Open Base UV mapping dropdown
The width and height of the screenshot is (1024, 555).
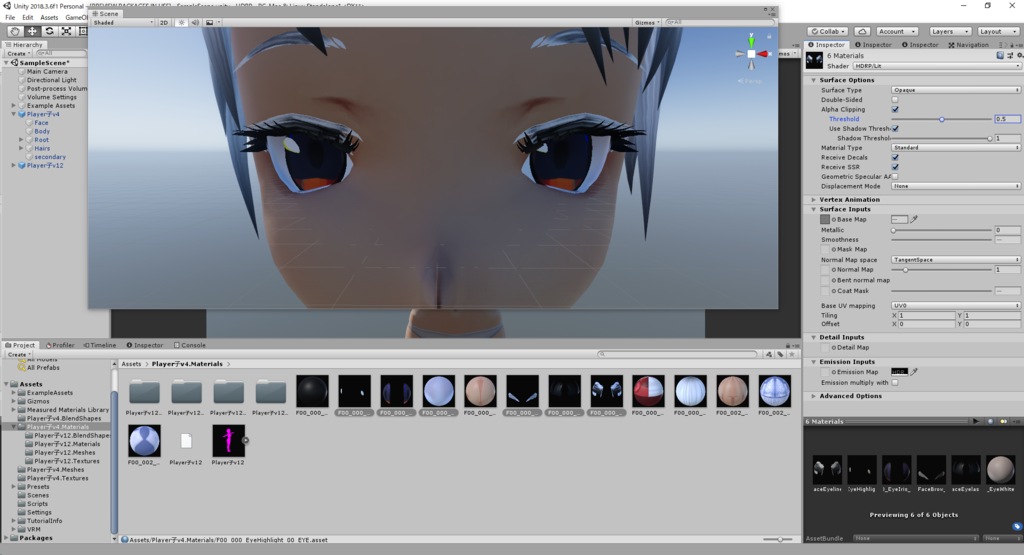(955, 306)
